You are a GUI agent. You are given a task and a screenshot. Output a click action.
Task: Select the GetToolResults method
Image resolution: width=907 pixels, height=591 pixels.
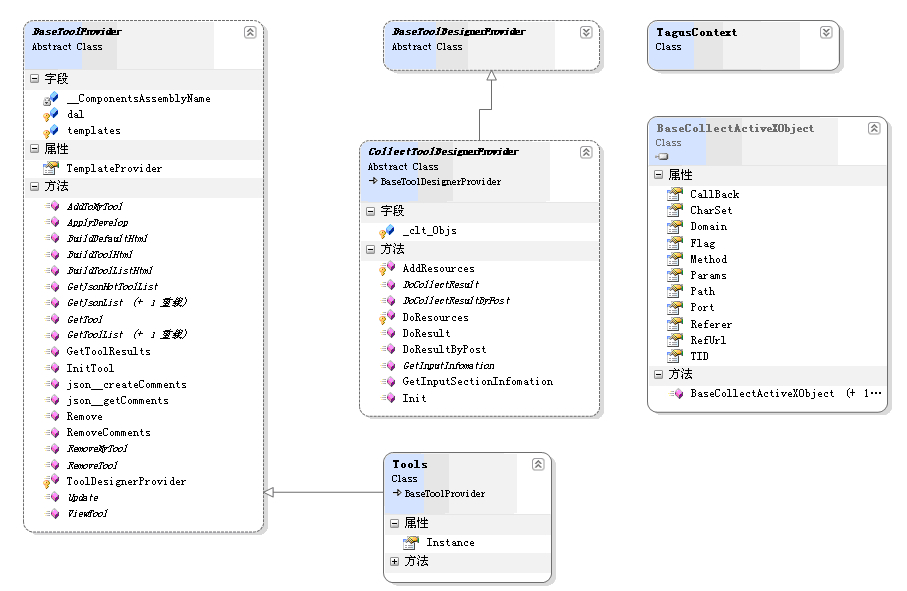108,351
